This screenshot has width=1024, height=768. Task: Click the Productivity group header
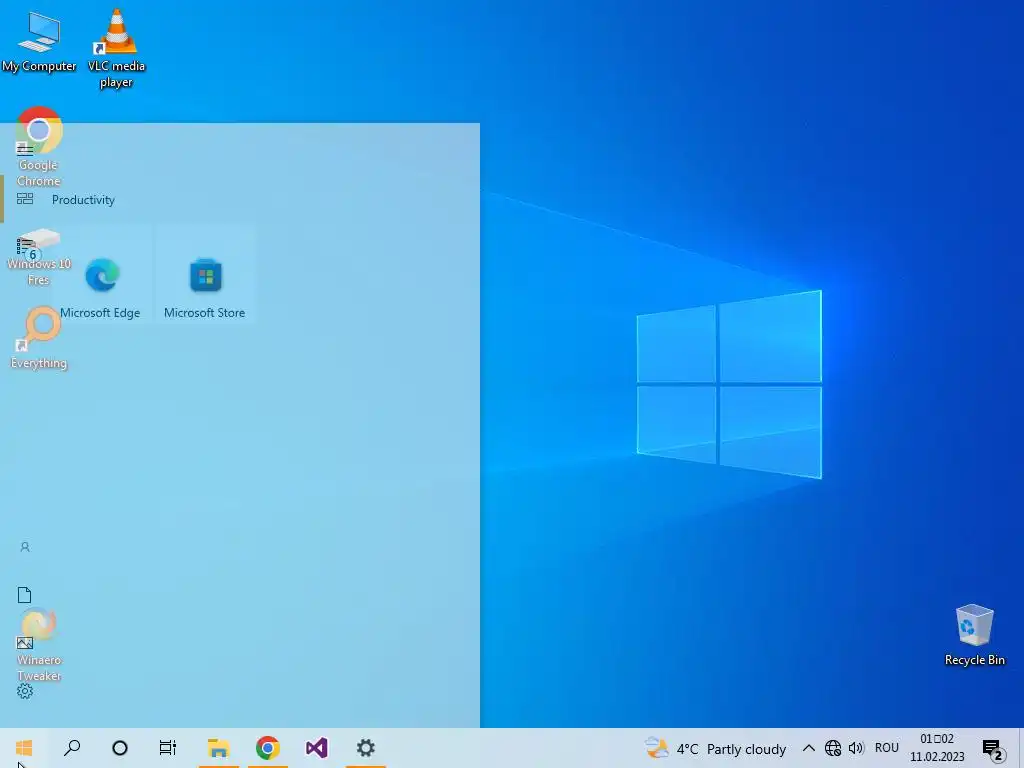click(x=83, y=200)
